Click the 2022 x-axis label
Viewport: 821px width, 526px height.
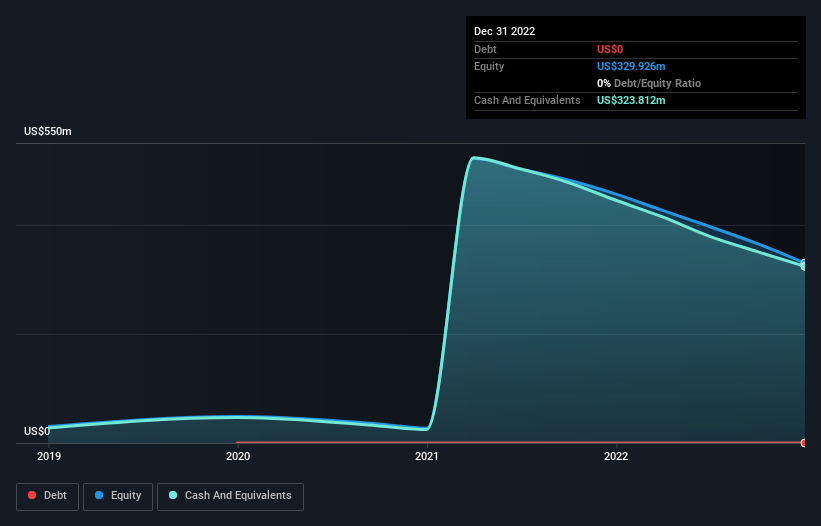point(616,456)
